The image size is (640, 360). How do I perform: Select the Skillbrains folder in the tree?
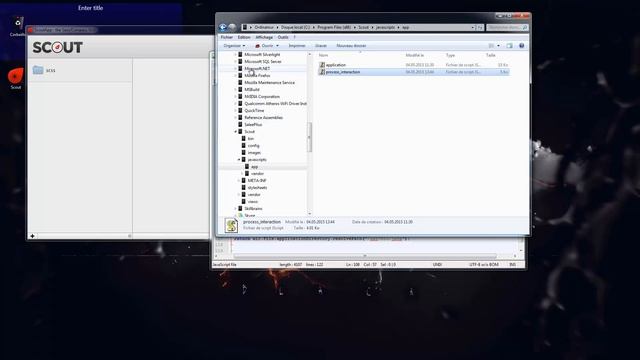253,209
